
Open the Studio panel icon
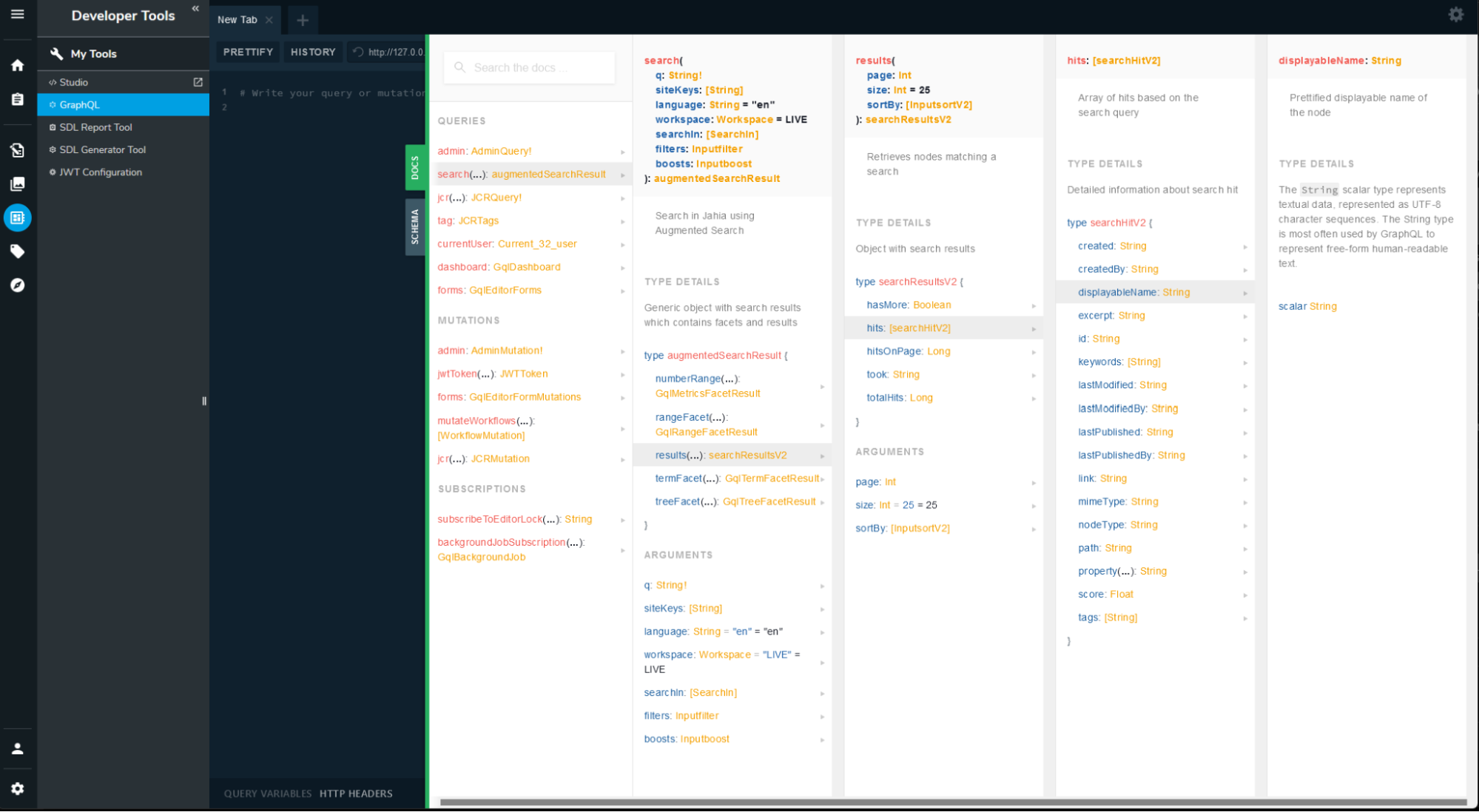[198, 82]
